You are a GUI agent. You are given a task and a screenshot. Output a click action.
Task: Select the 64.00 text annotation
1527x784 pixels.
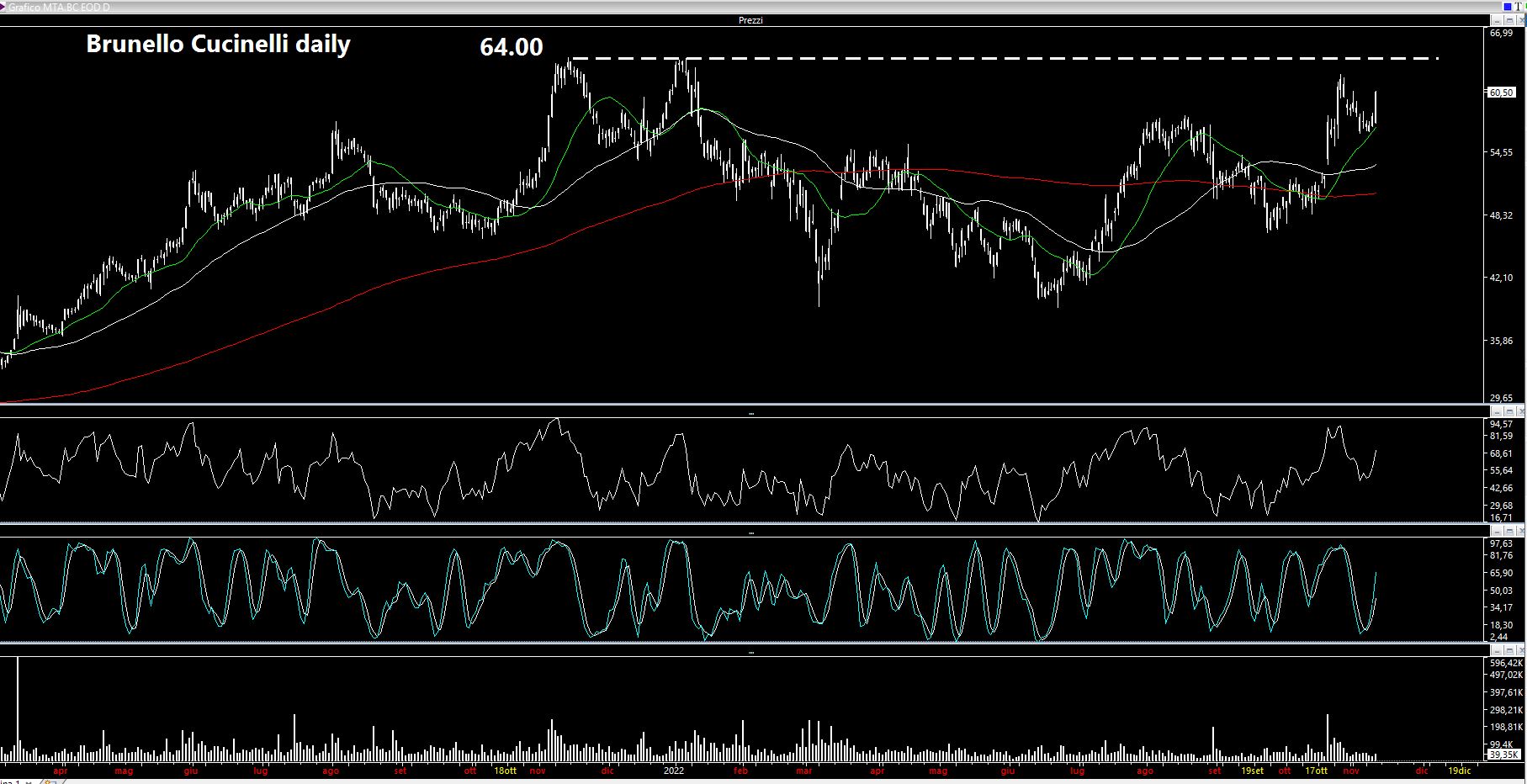(512, 47)
